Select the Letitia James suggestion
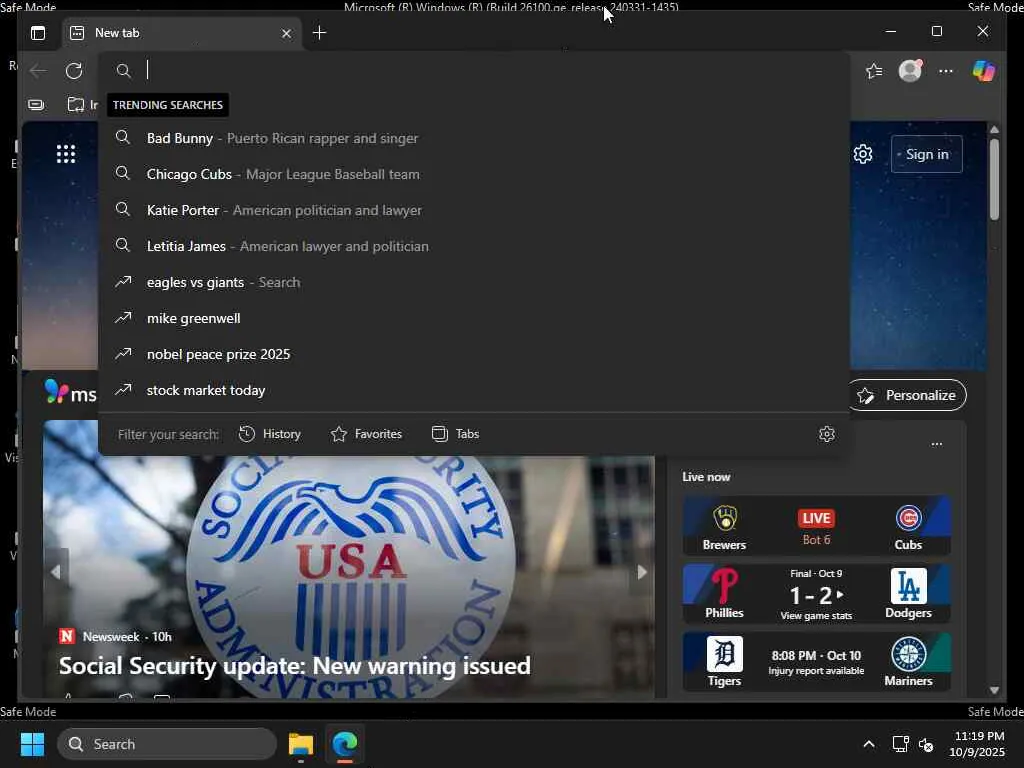 point(474,246)
